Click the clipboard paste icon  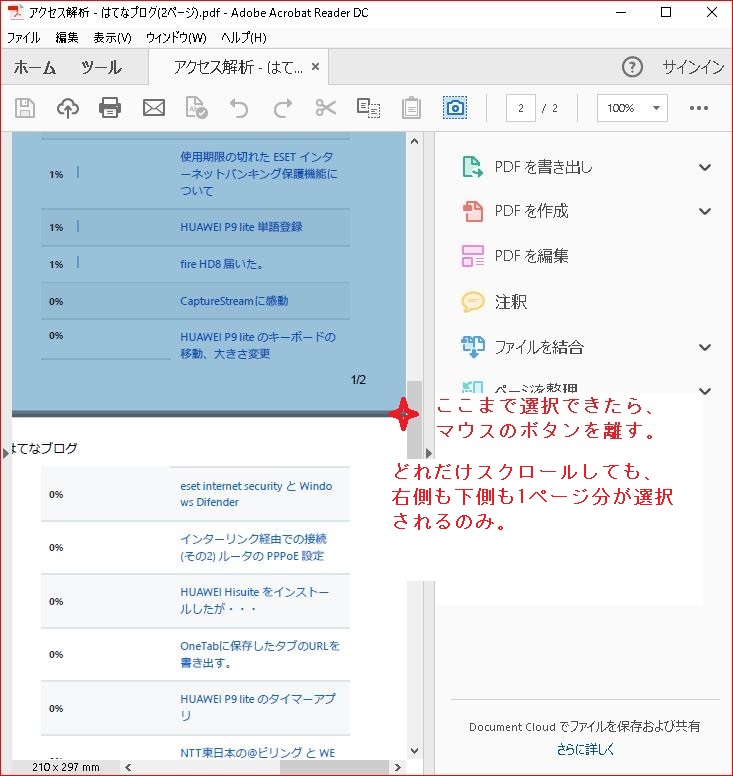click(x=411, y=108)
